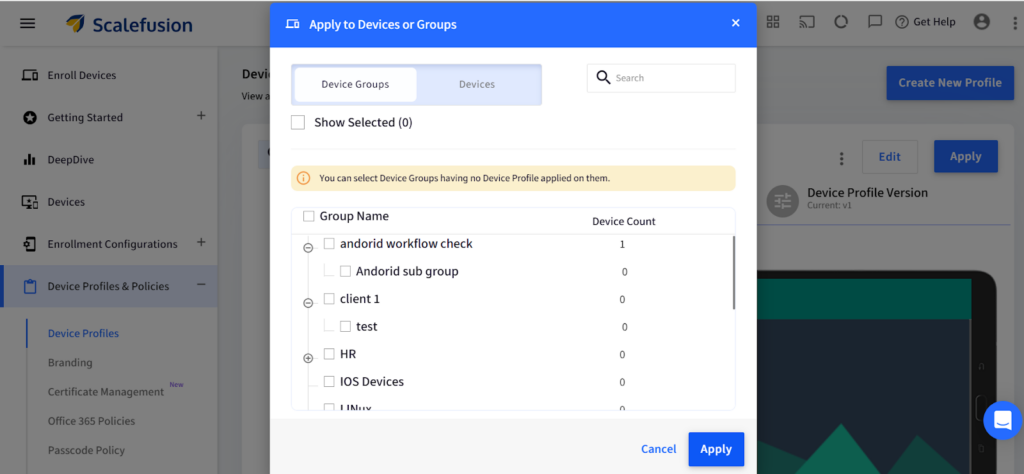
Task: Click the message bubble icon in header
Action: click(875, 22)
